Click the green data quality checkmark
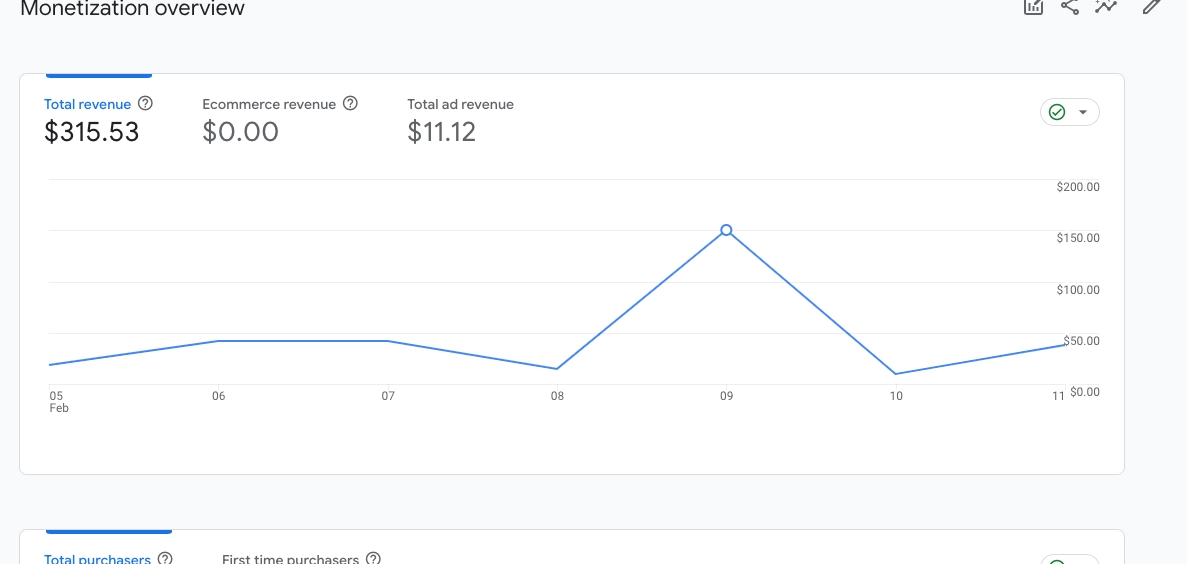Viewport: 1187px width, 564px height. 1057,112
